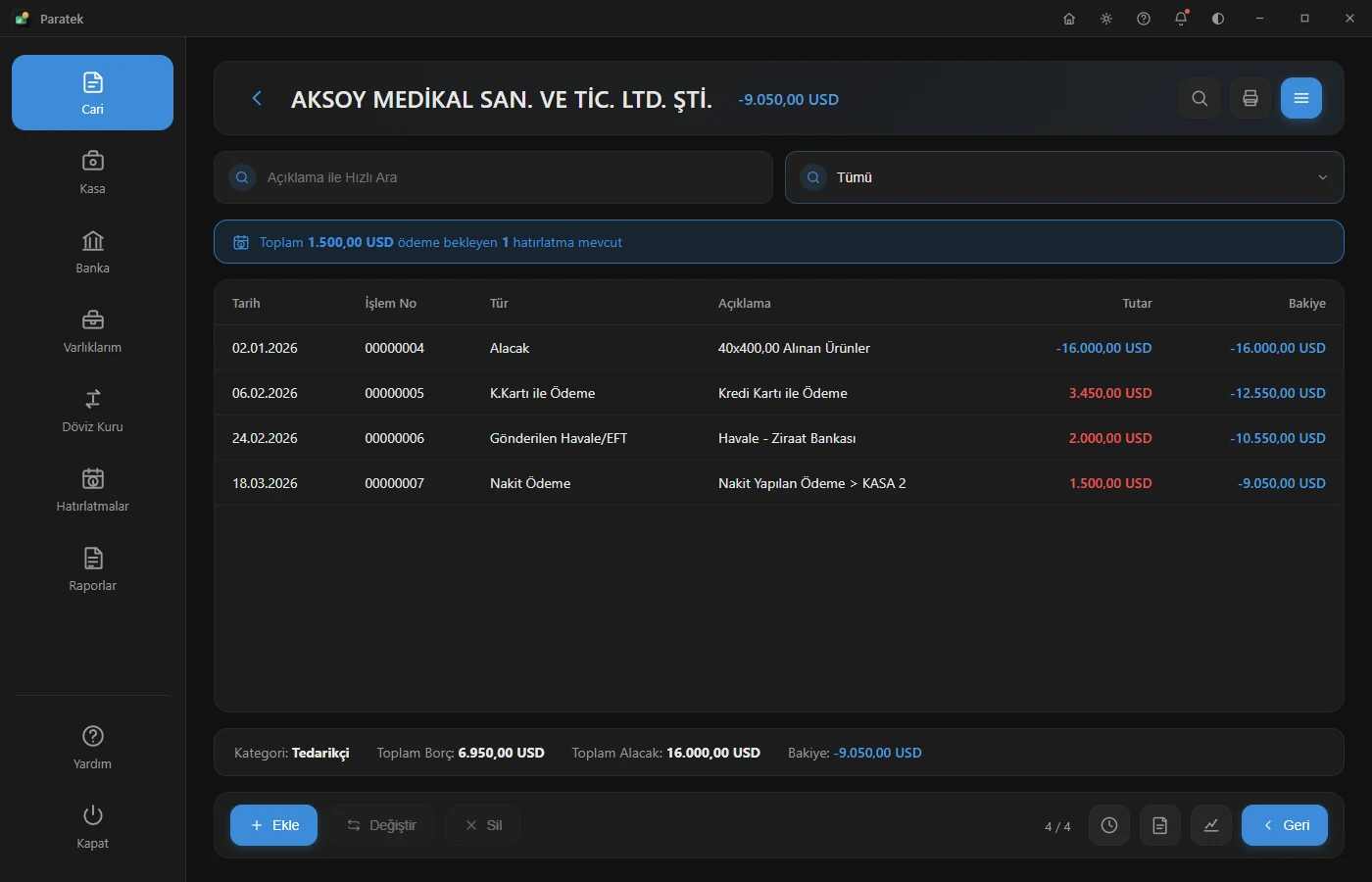
Task: Click the Değiştir button
Action: tap(381, 825)
